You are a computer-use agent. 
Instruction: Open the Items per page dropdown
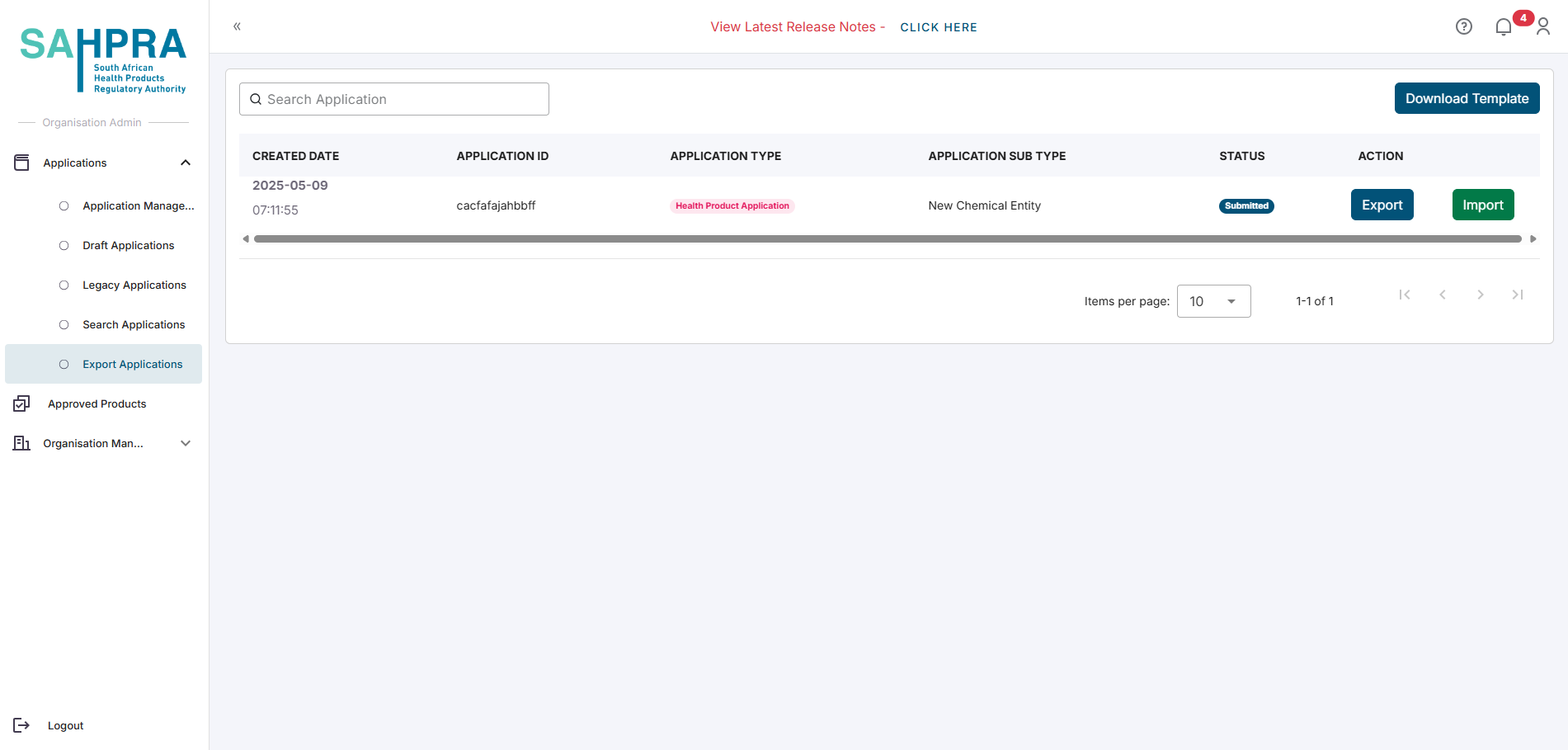(1213, 301)
